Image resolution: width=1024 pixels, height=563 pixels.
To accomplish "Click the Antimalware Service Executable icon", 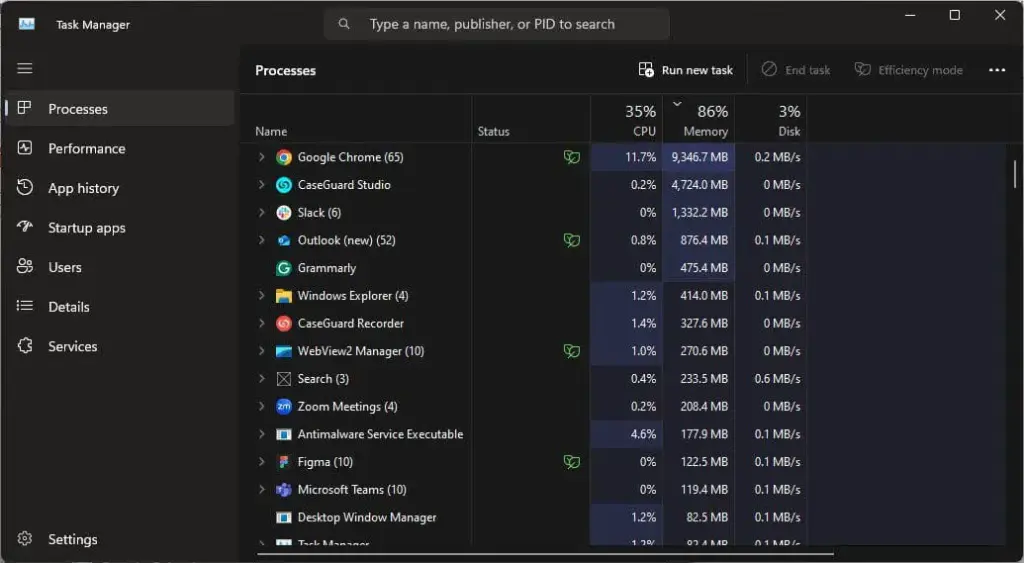I will [283, 434].
